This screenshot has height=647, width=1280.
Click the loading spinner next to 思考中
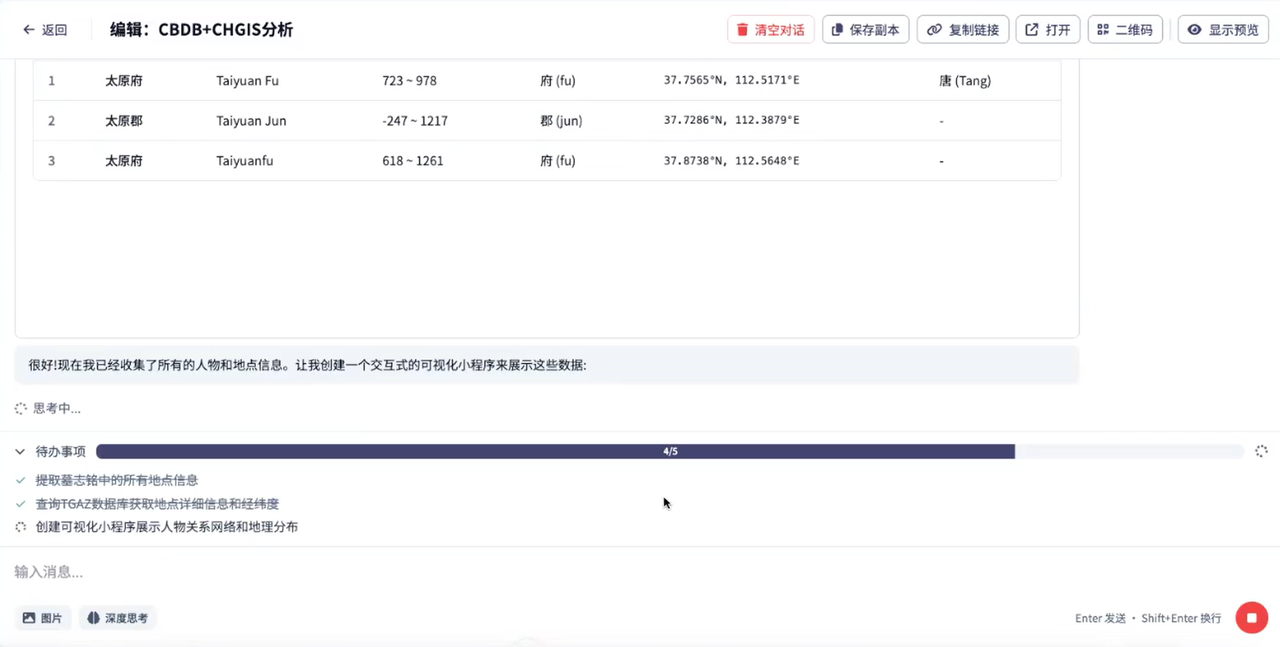(20, 408)
